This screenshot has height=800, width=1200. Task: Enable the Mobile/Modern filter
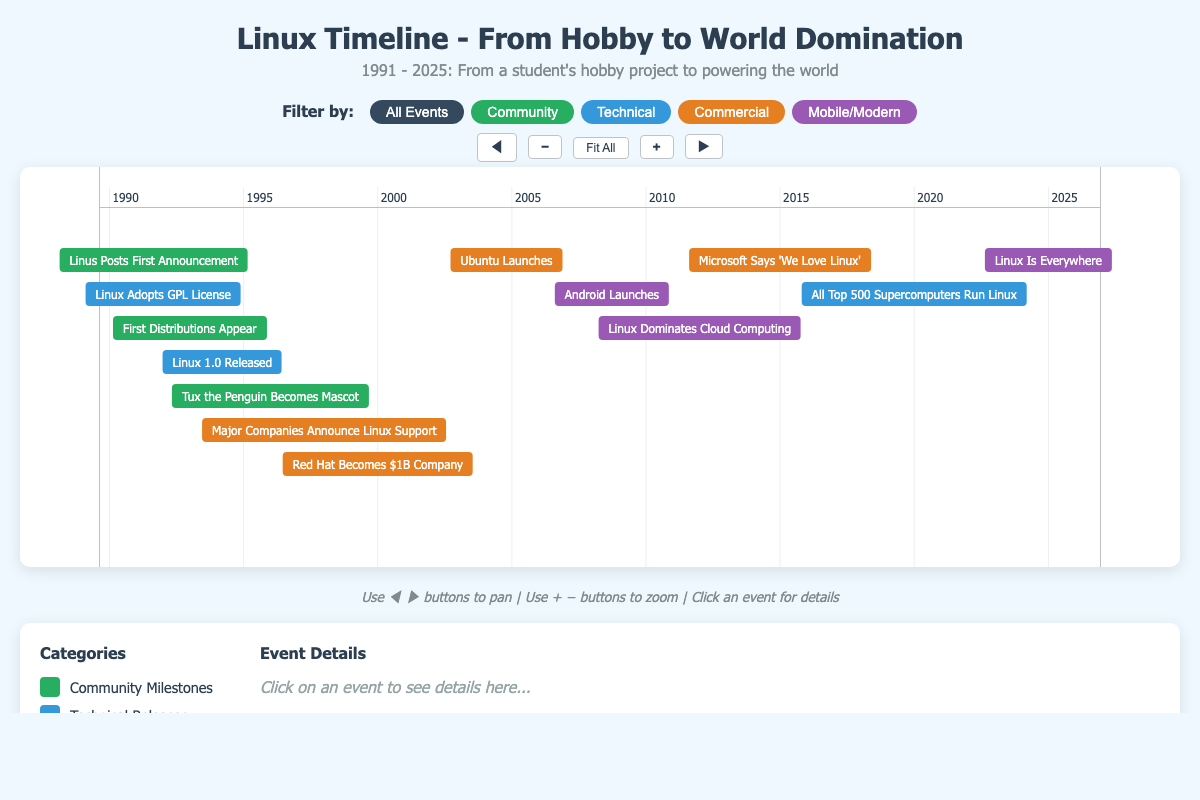click(x=854, y=111)
